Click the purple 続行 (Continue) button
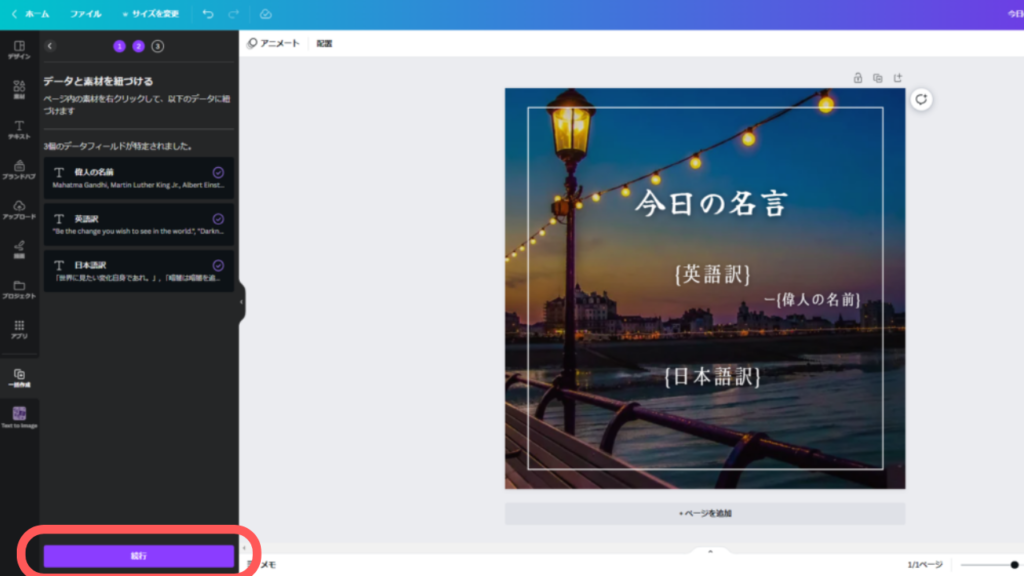Screen dimensions: 1024x576 tap(138, 555)
